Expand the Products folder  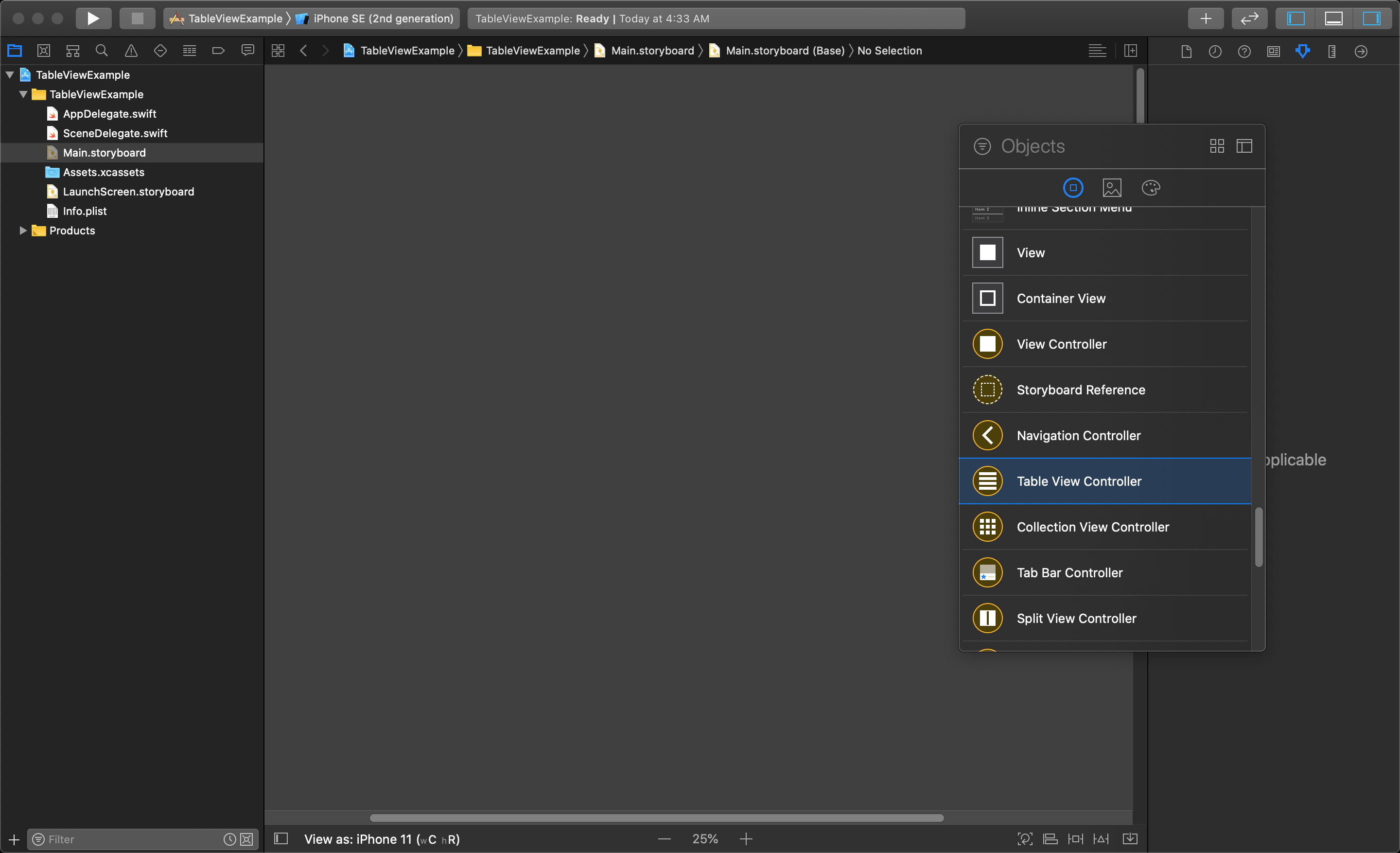23,230
